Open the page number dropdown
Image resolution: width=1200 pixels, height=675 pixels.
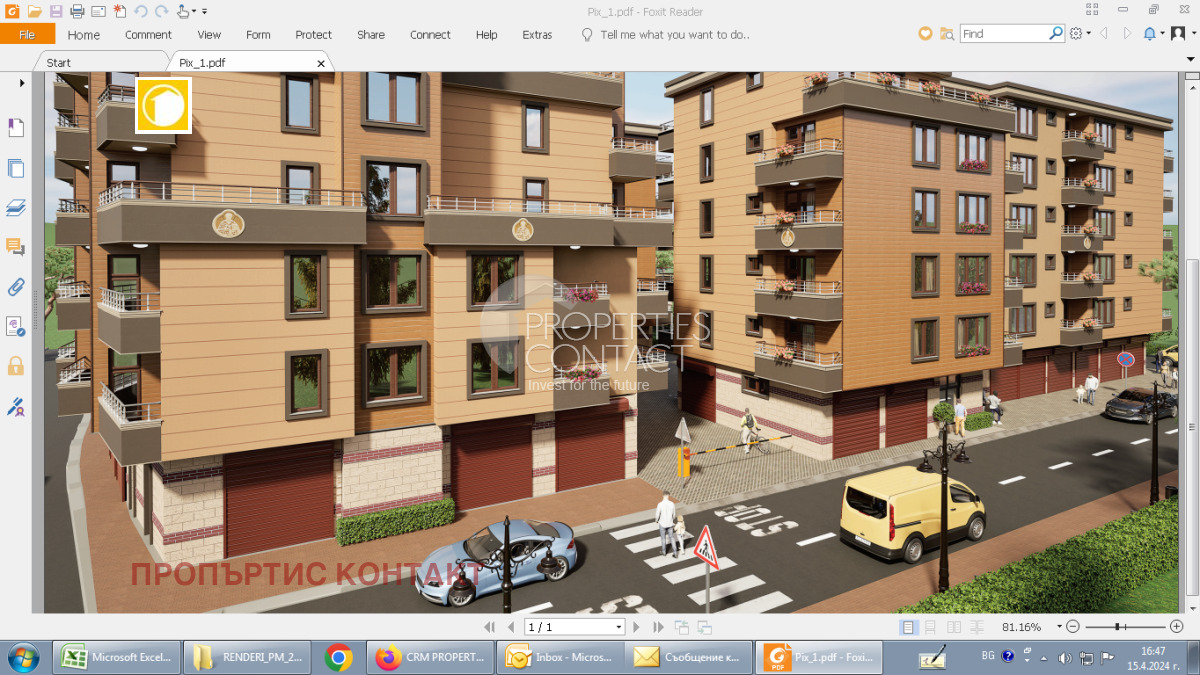(619, 627)
